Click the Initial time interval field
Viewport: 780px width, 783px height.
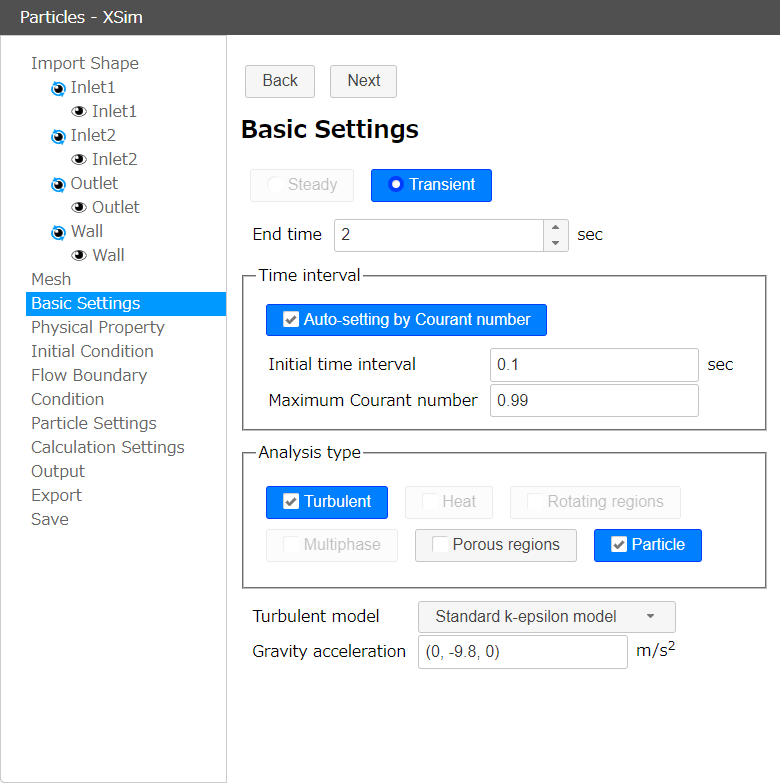tap(594, 365)
